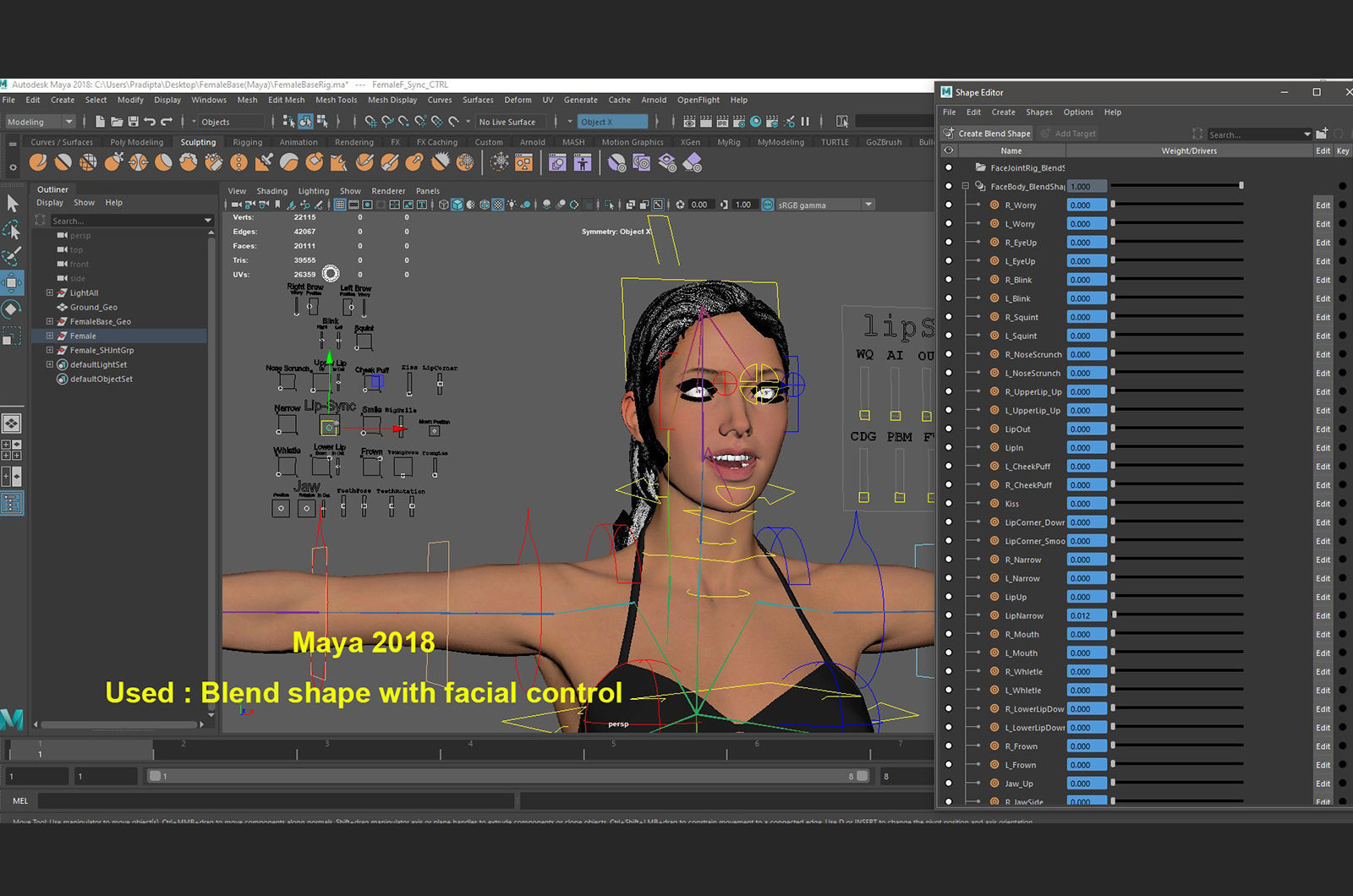This screenshot has height=896, width=1353.
Task: Select the Sculpt tool on shelf
Action: [38, 162]
